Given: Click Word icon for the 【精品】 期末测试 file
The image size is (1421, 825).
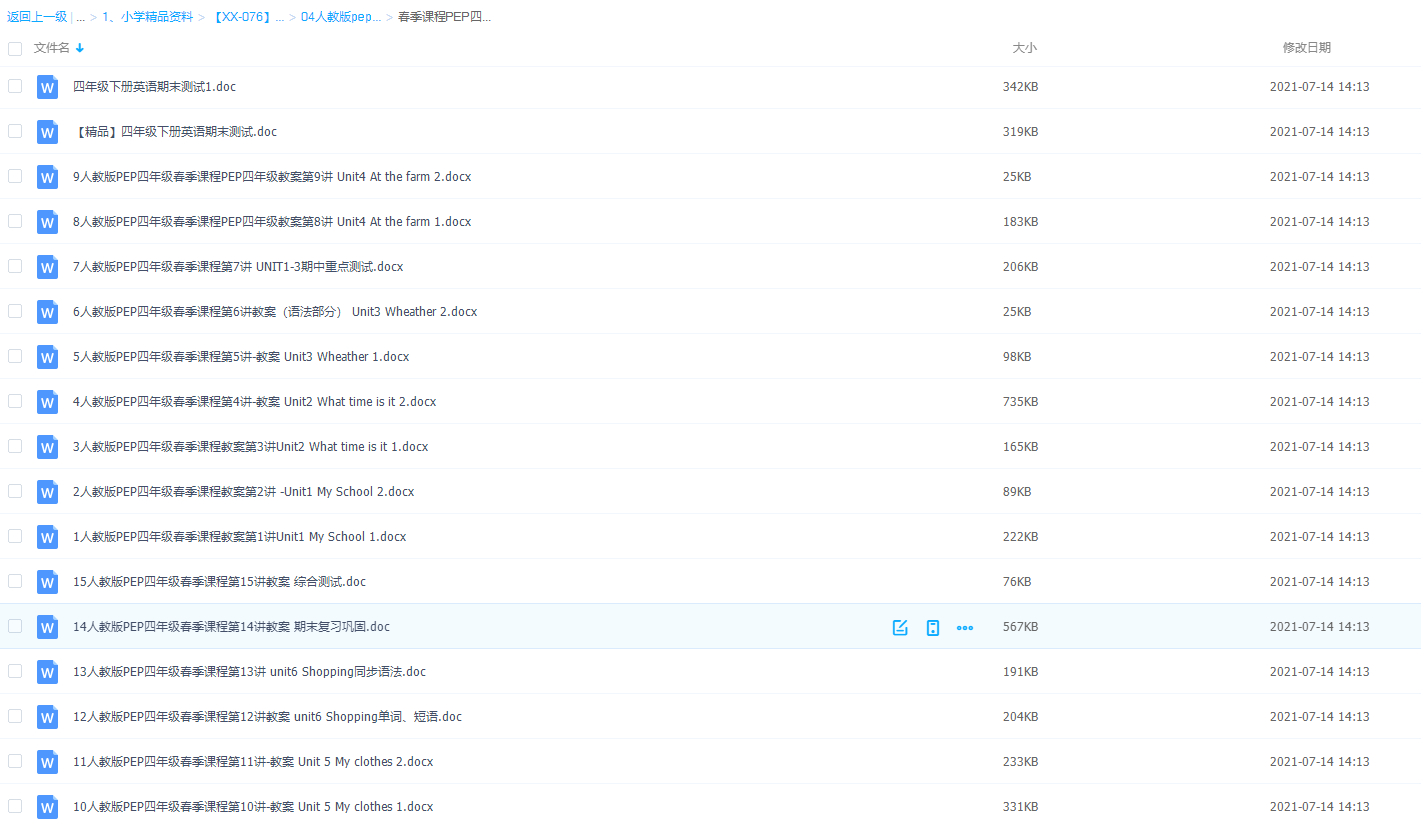Looking at the screenshot, I should pos(48,132).
